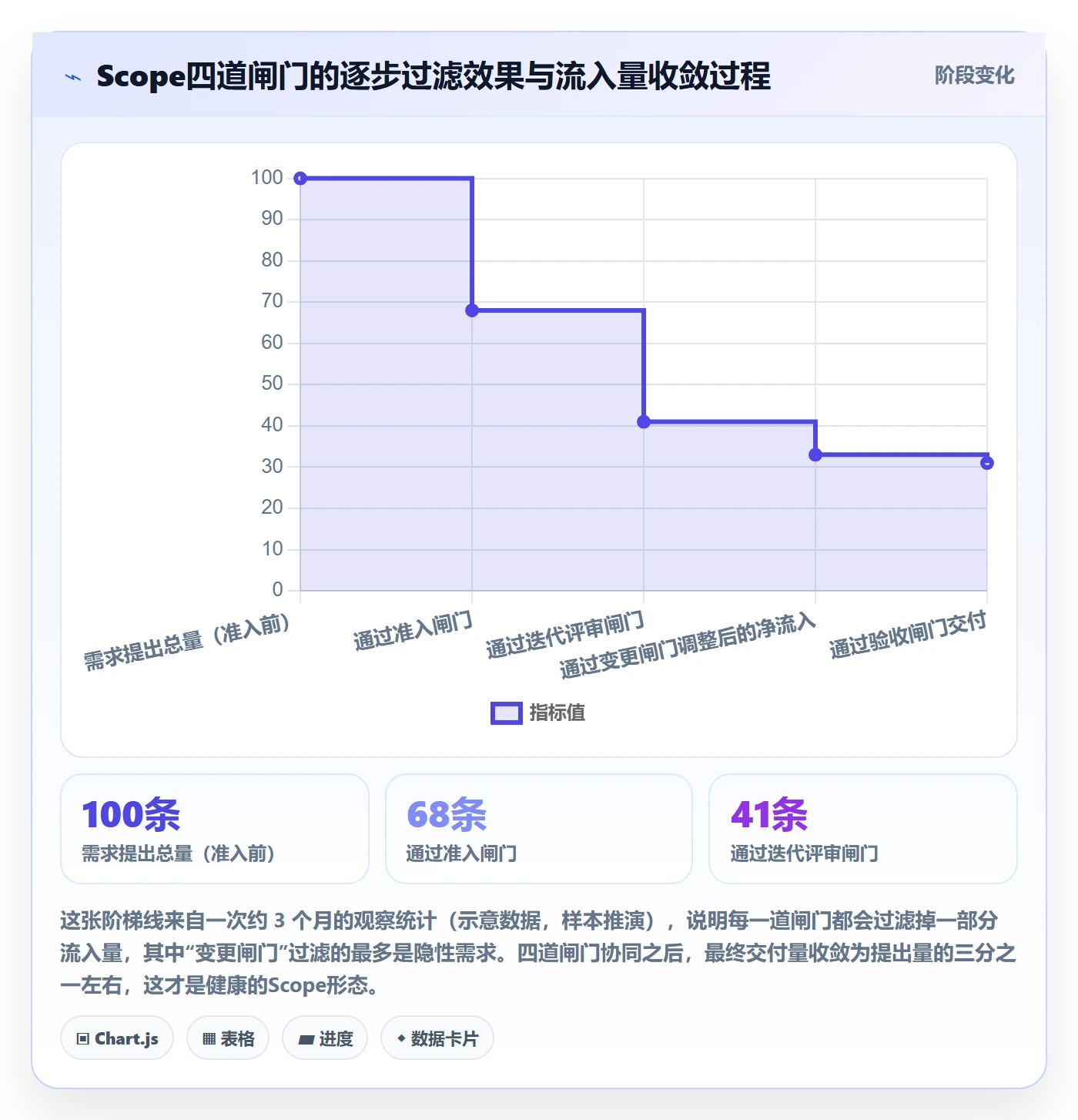This screenshot has height=1120, width=1078.
Task: Select the data point at value 68
Action: [x=472, y=310]
